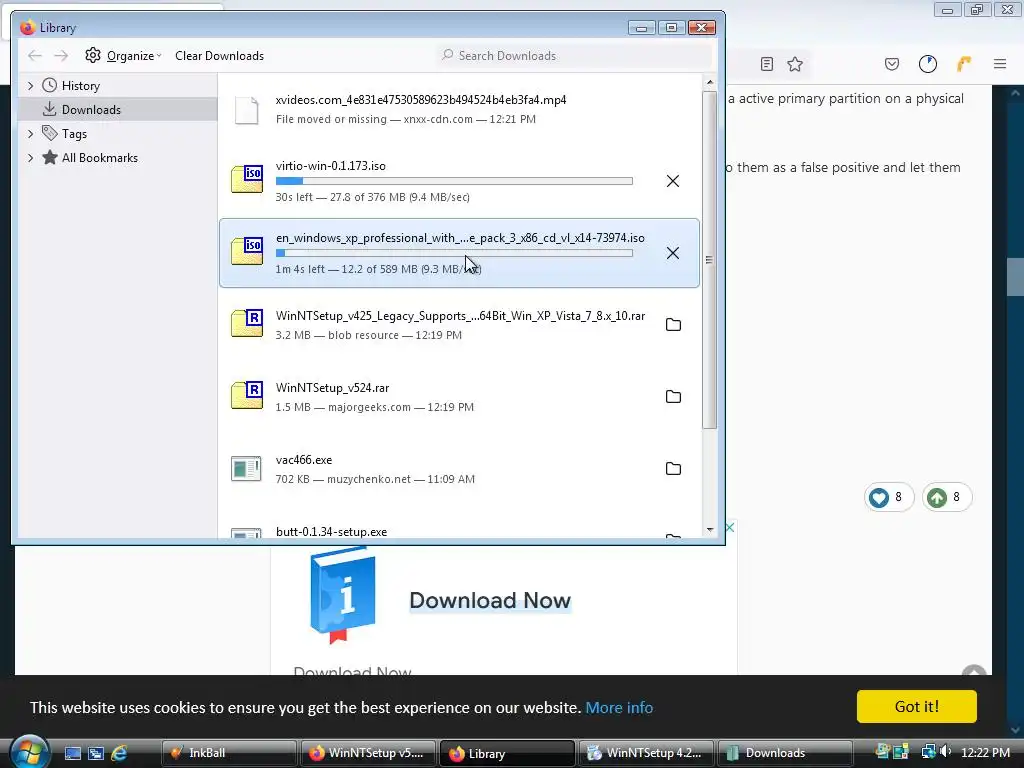Click the More info cookie link
Screen dimensions: 1024x768
tap(619, 707)
